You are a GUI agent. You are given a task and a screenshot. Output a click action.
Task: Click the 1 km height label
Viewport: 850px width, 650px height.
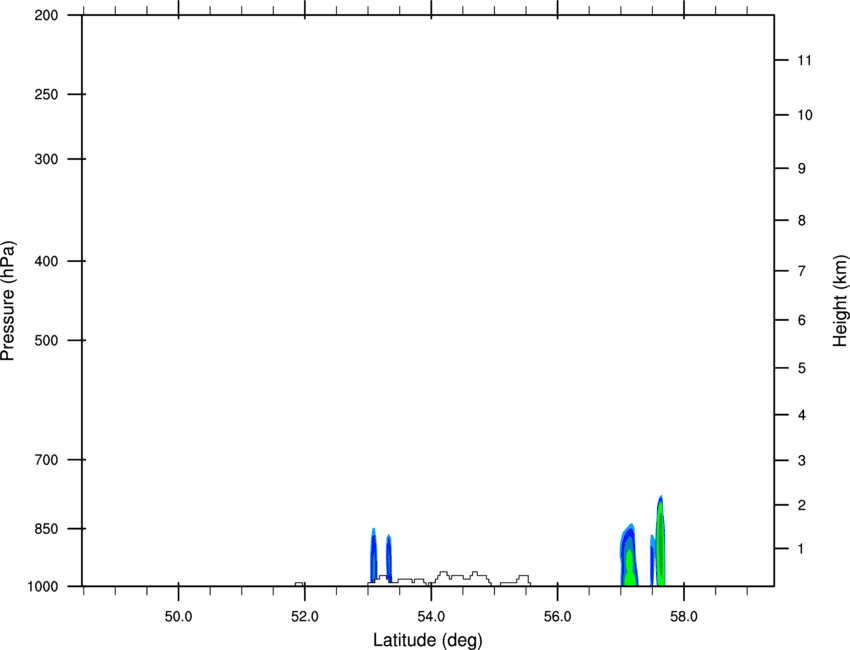pos(801,549)
